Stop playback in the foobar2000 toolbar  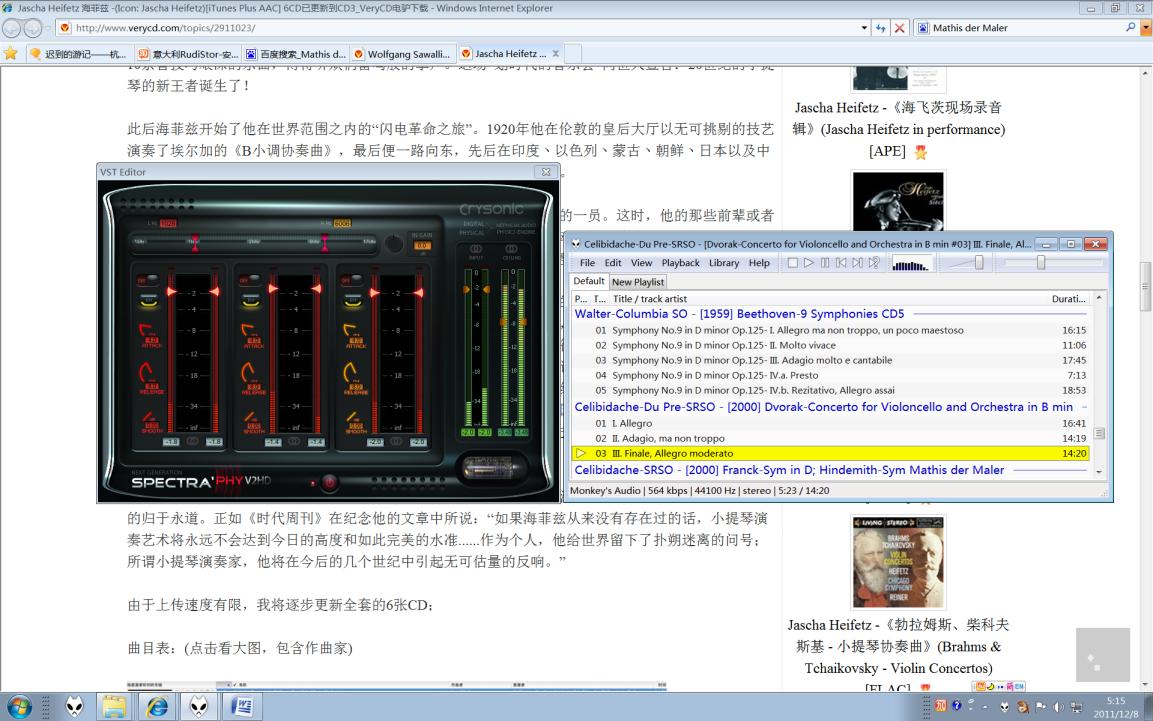[793, 262]
